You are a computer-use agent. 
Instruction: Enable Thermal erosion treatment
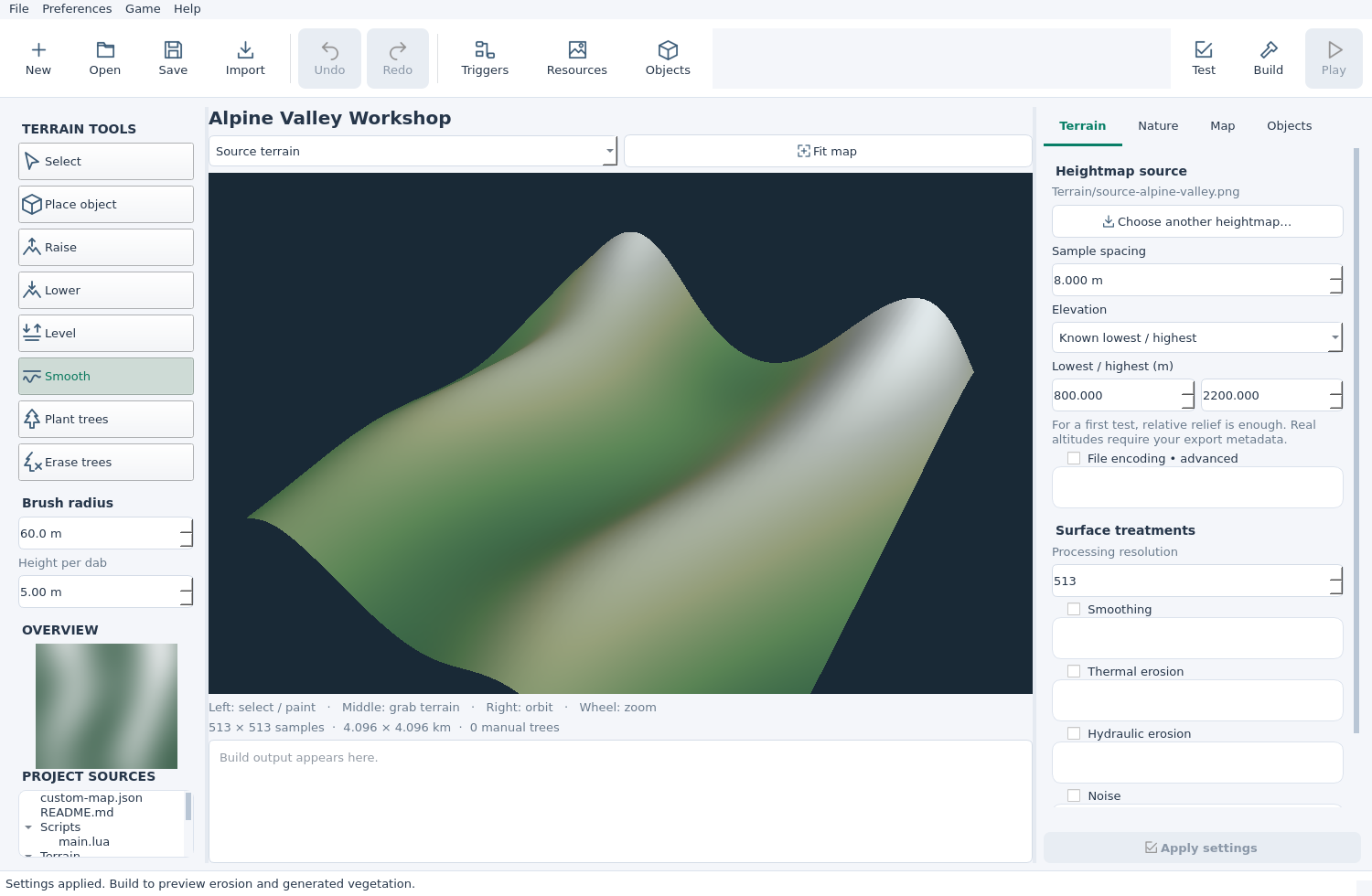click(x=1074, y=672)
